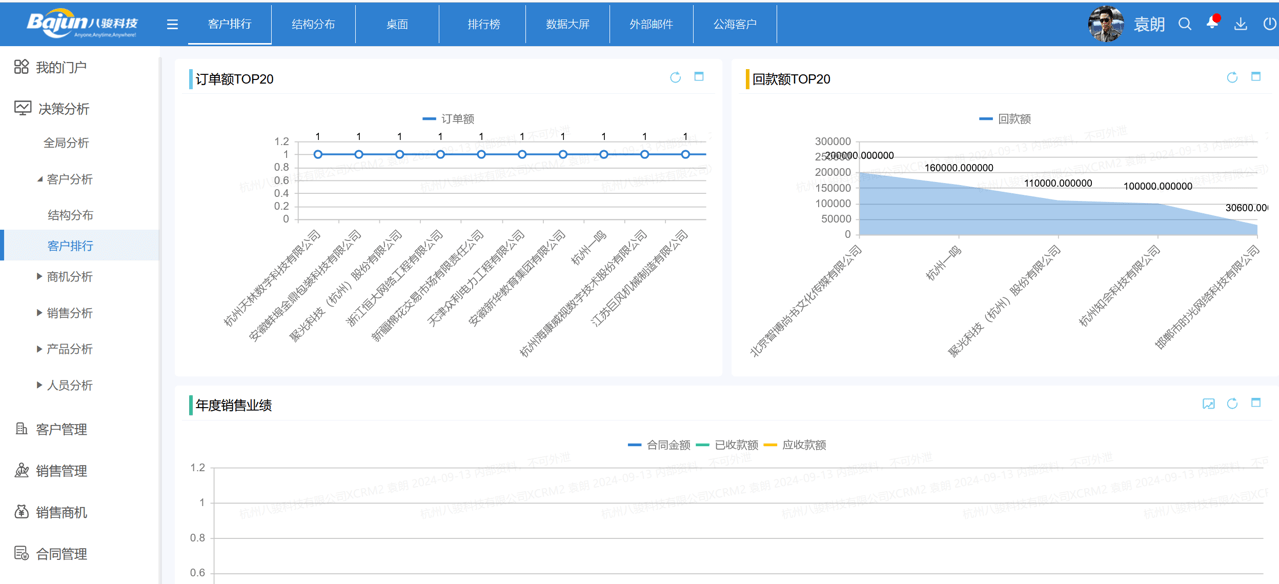Viewport: 1279px width, 584px height.
Task: Switch to the 结构分布 tab
Action: tap(313, 24)
